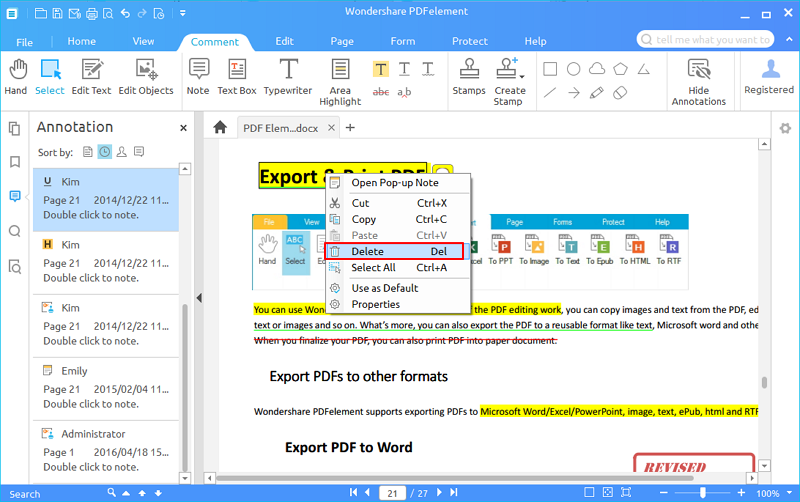The image size is (800, 502).
Task: Switch to the Home tab
Action: (x=82, y=41)
